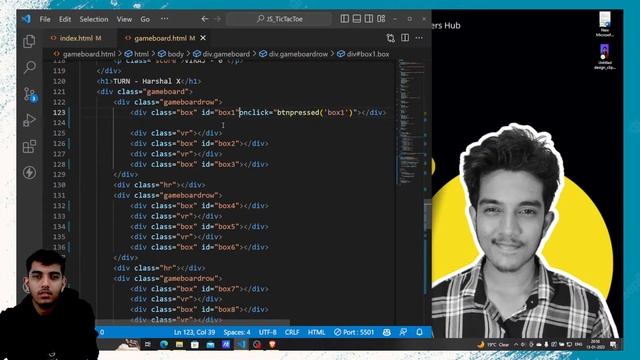The image size is (640, 360).
Task: Click the weather widget in the taskbar
Action: pos(493,344)
